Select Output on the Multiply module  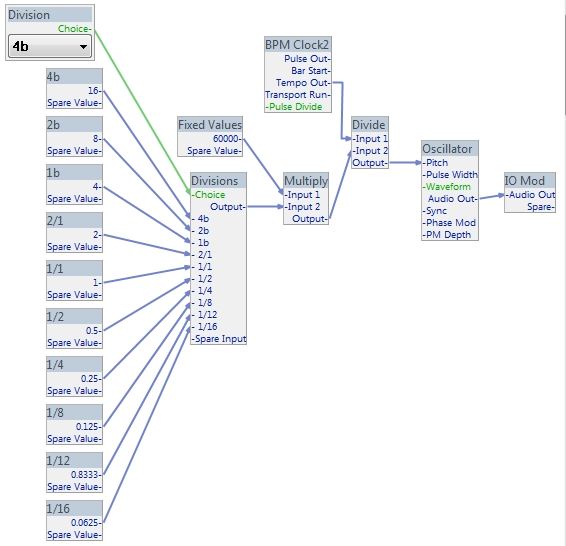click(310, 219)
